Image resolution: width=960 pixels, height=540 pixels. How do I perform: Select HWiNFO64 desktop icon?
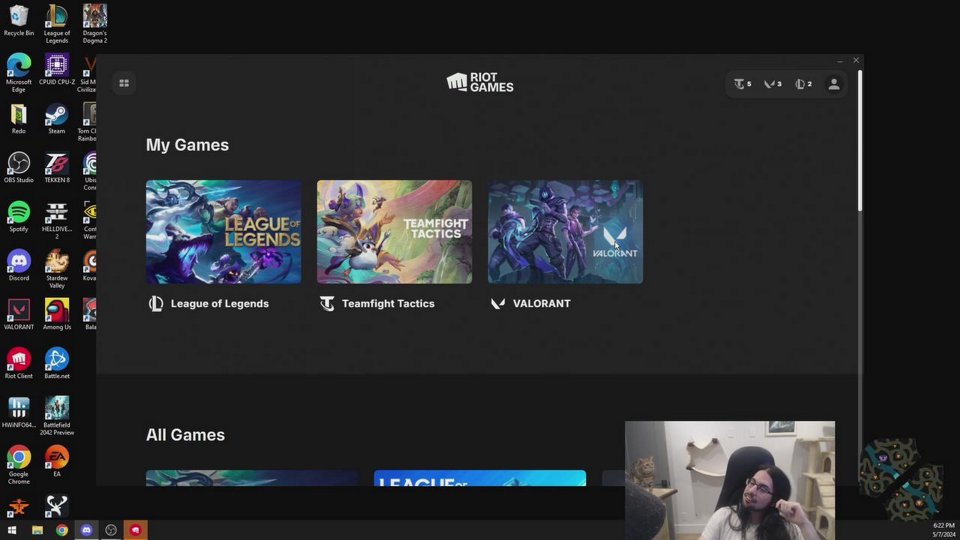tap(19, 413)
